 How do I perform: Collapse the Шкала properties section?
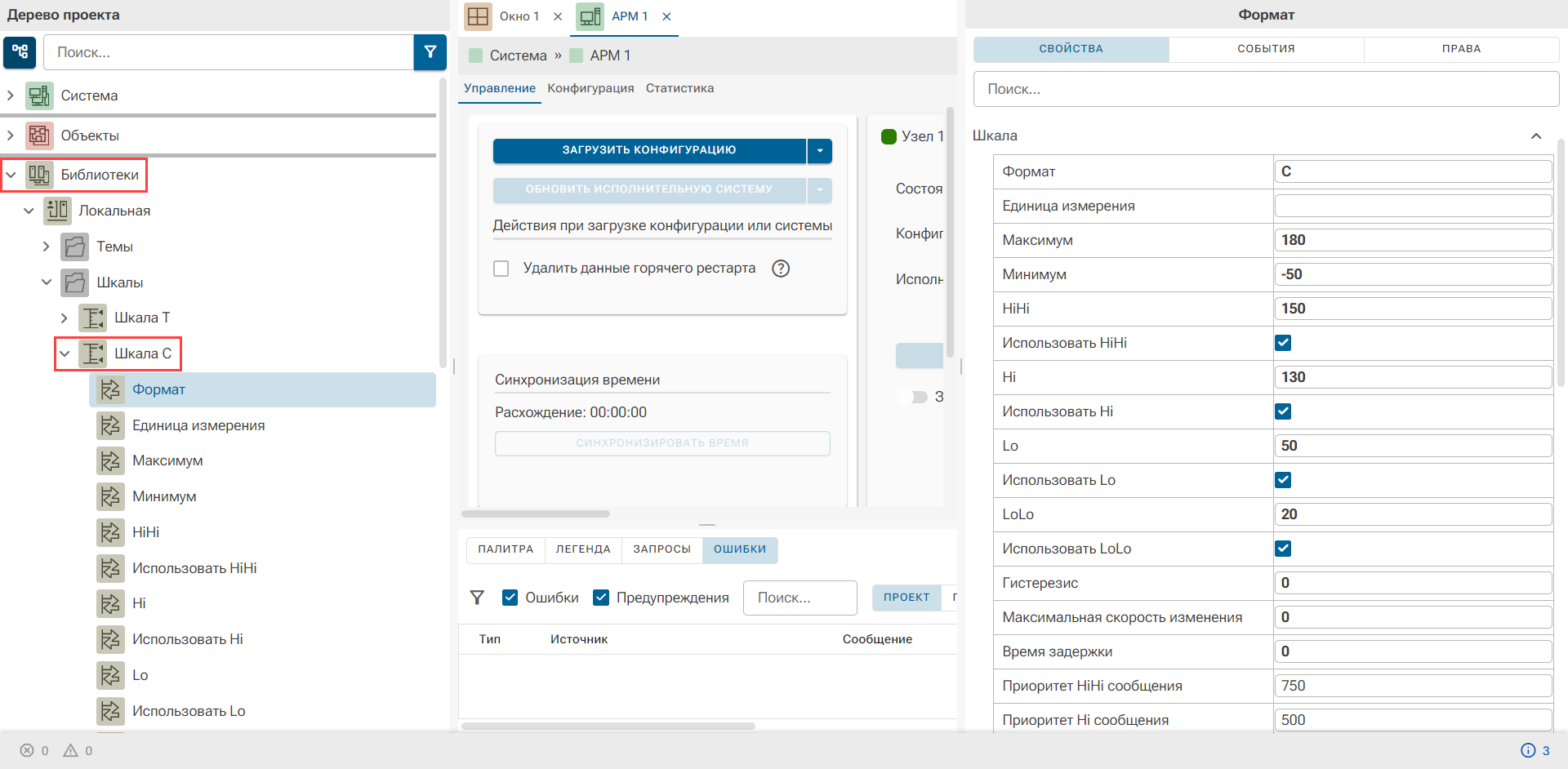coord(1536,136)
